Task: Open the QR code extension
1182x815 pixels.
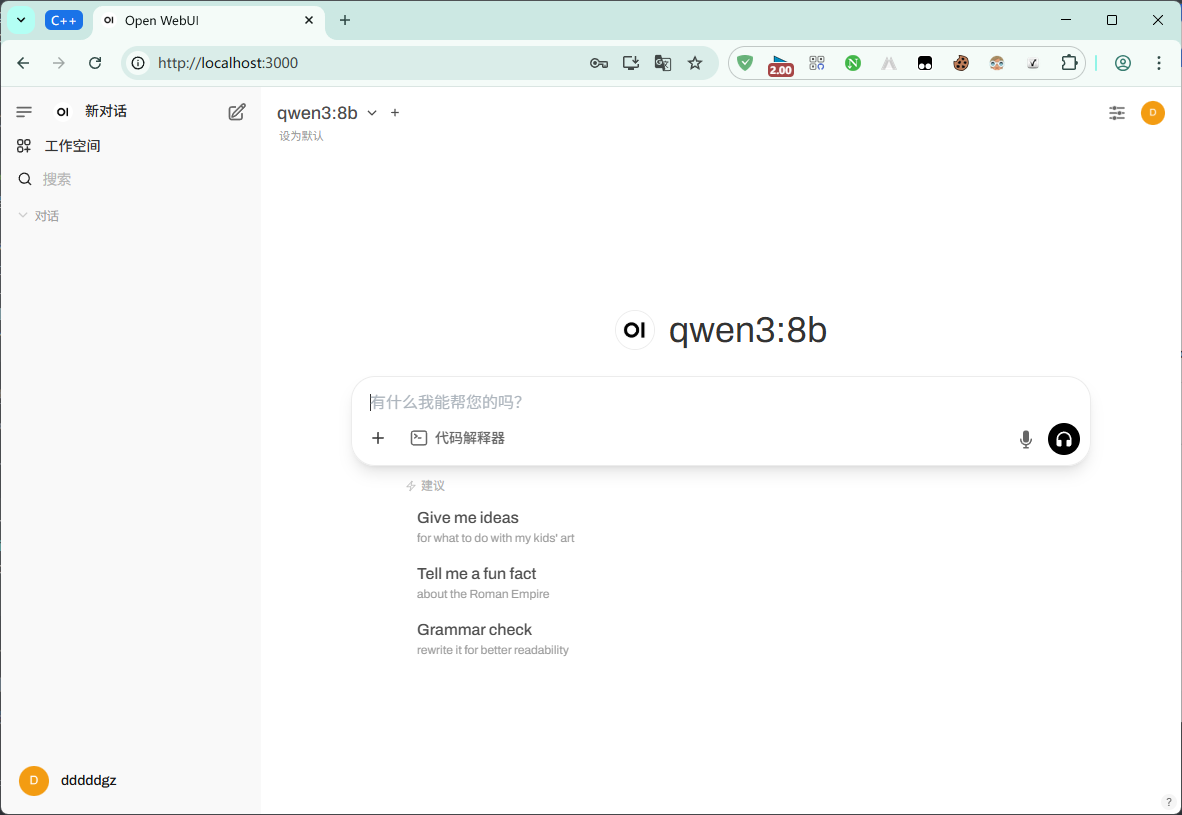Action: [816, 63]
